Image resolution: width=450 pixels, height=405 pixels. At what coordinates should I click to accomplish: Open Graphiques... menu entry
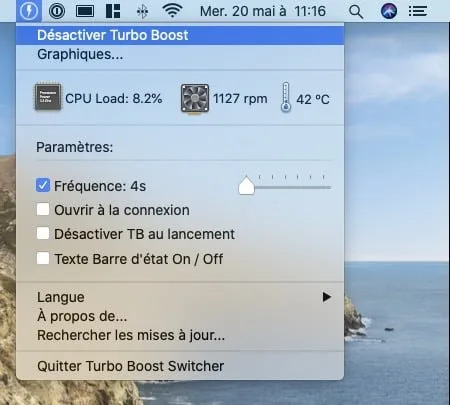[180, 54]
